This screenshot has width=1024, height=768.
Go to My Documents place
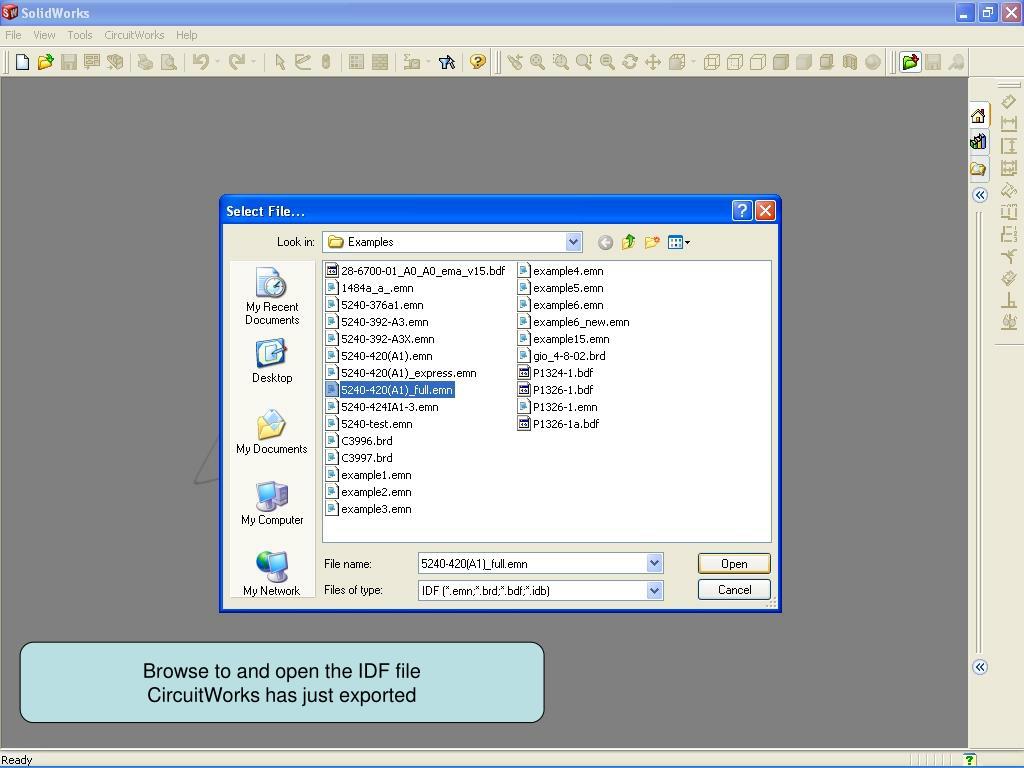tap(272, 432)
